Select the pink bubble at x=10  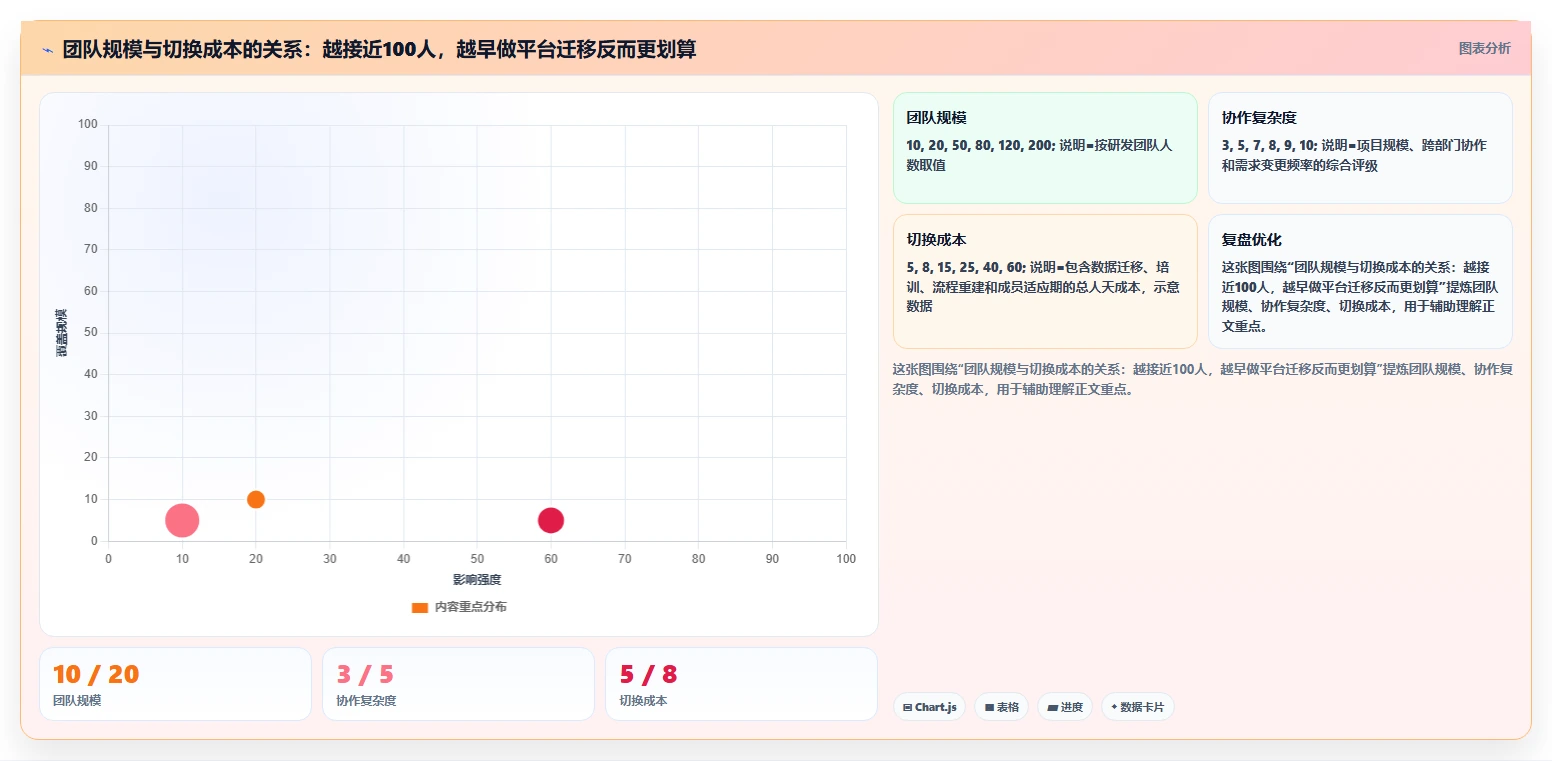point(182,520)
